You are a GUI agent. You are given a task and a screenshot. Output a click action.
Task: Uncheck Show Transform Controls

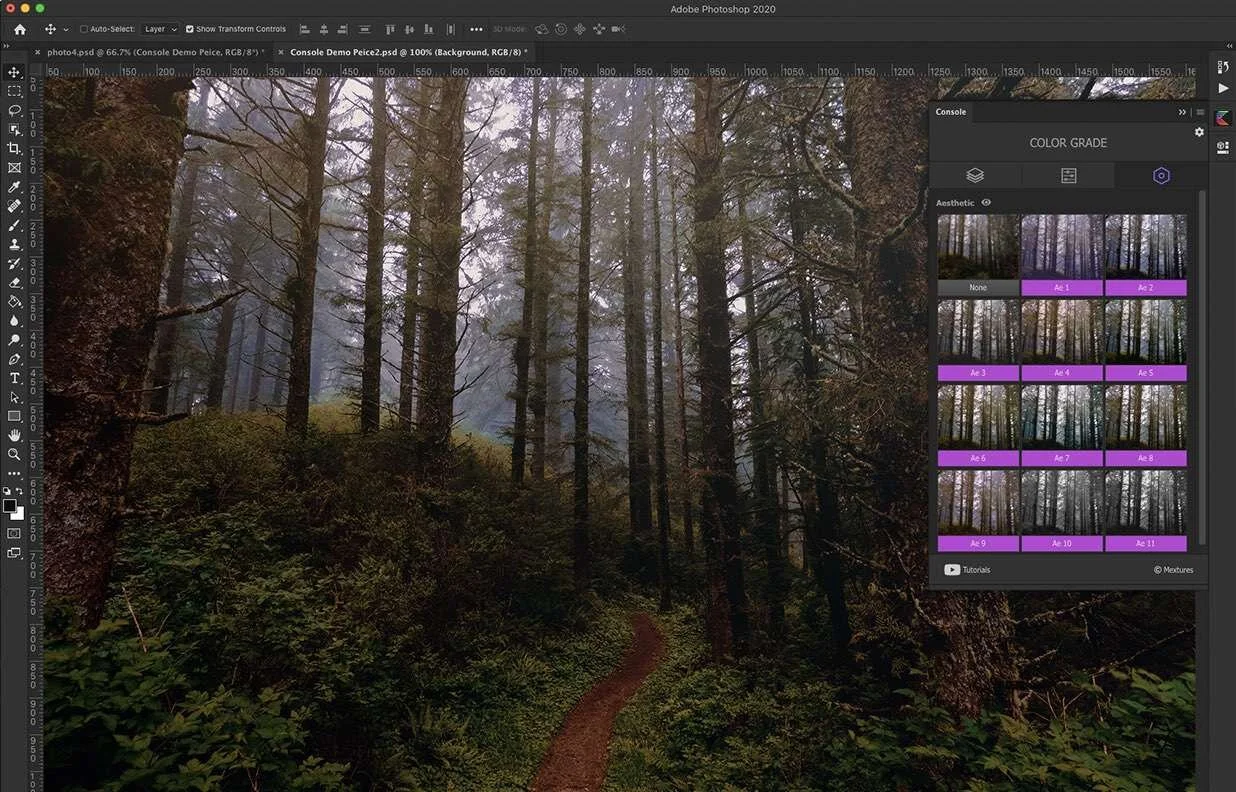[190, 29]
